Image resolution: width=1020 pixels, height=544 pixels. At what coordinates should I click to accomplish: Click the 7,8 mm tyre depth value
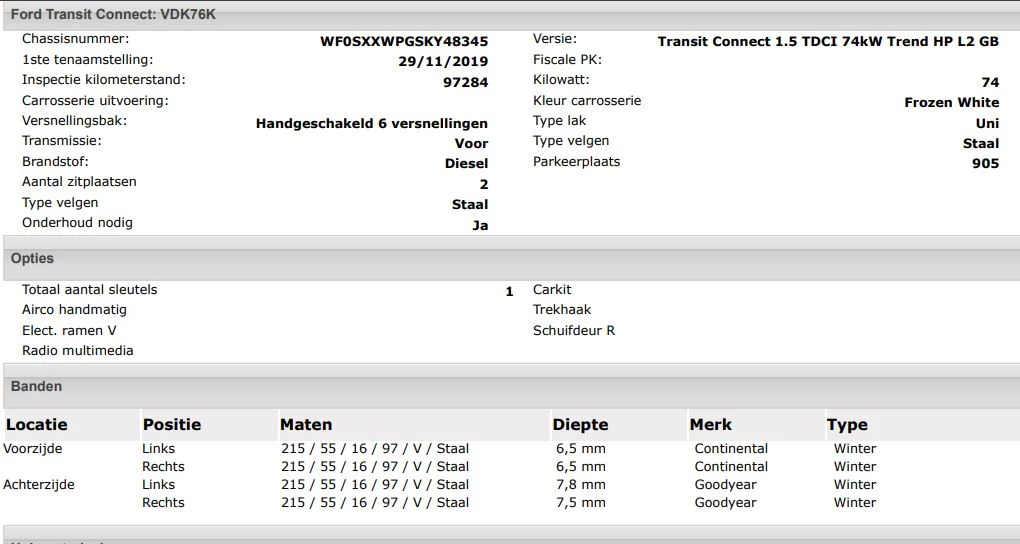coord(581,485)
